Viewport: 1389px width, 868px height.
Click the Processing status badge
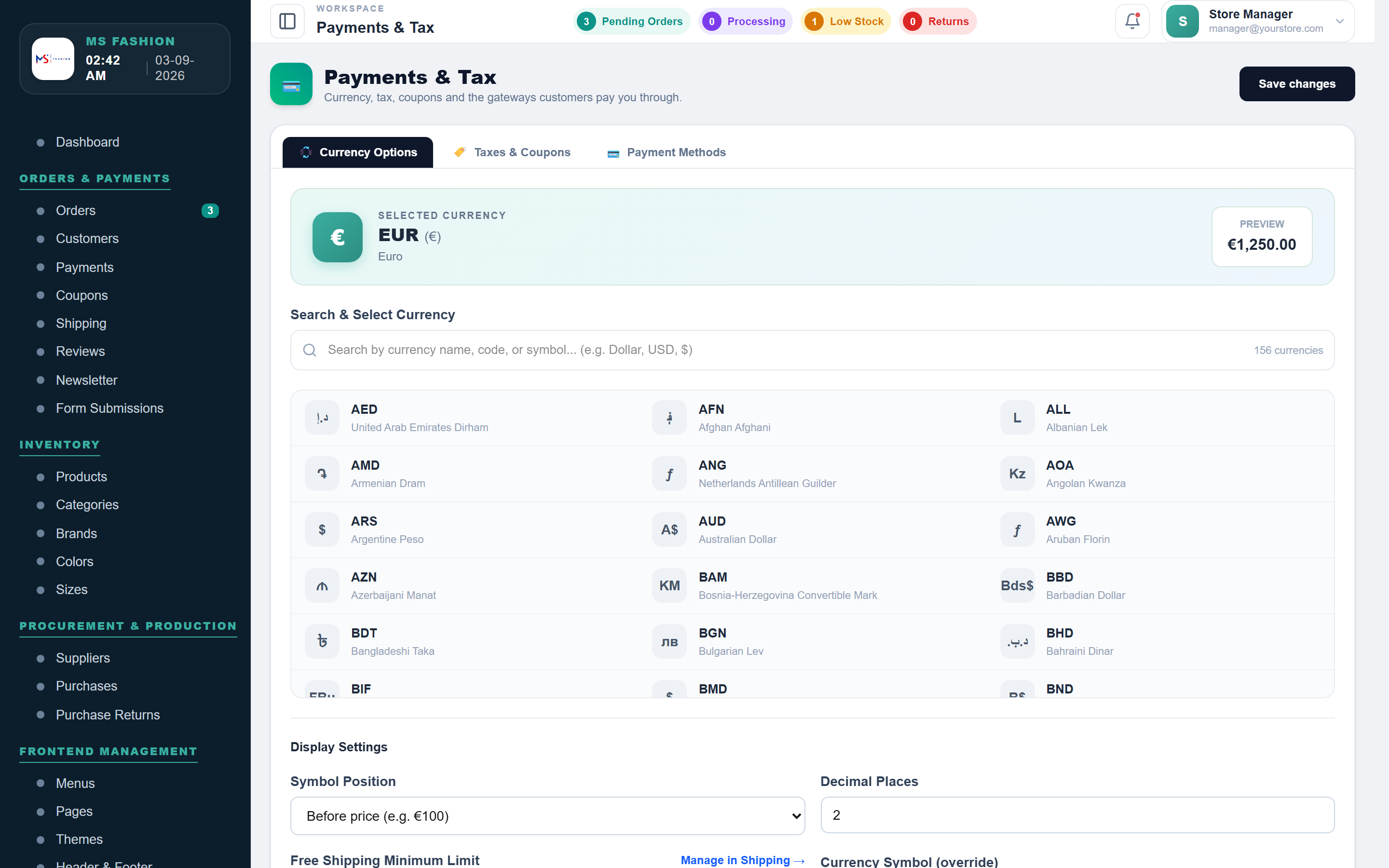click(745, 21)
